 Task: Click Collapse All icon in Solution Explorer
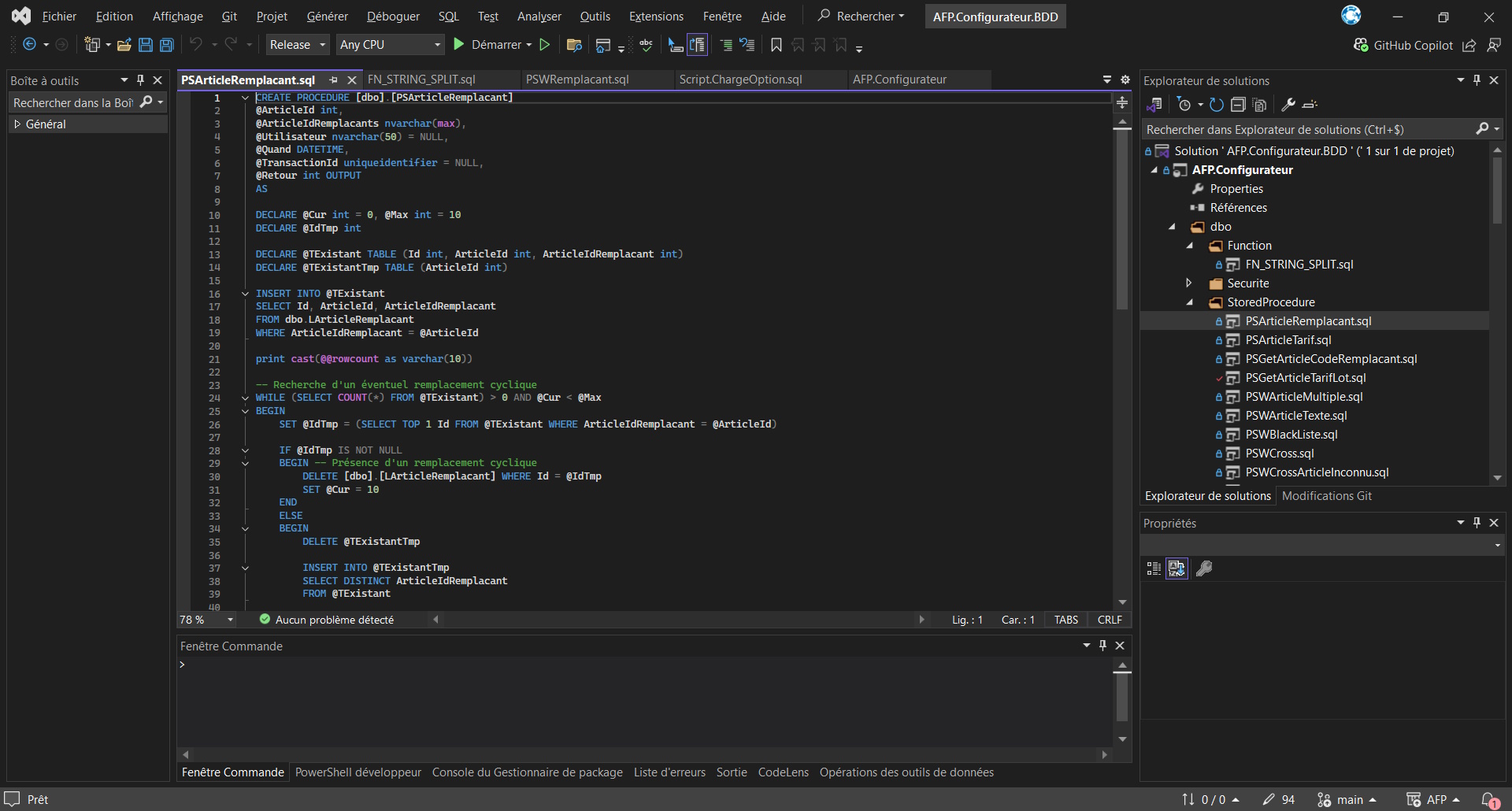coord(1238,105)
